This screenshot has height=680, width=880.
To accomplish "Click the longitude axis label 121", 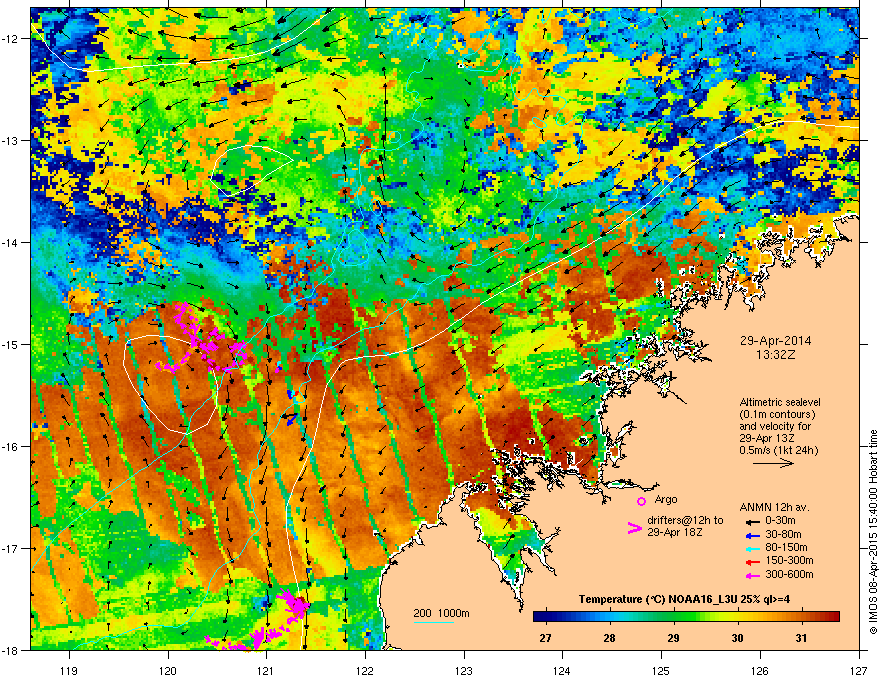I will click(x=266, y=670).
